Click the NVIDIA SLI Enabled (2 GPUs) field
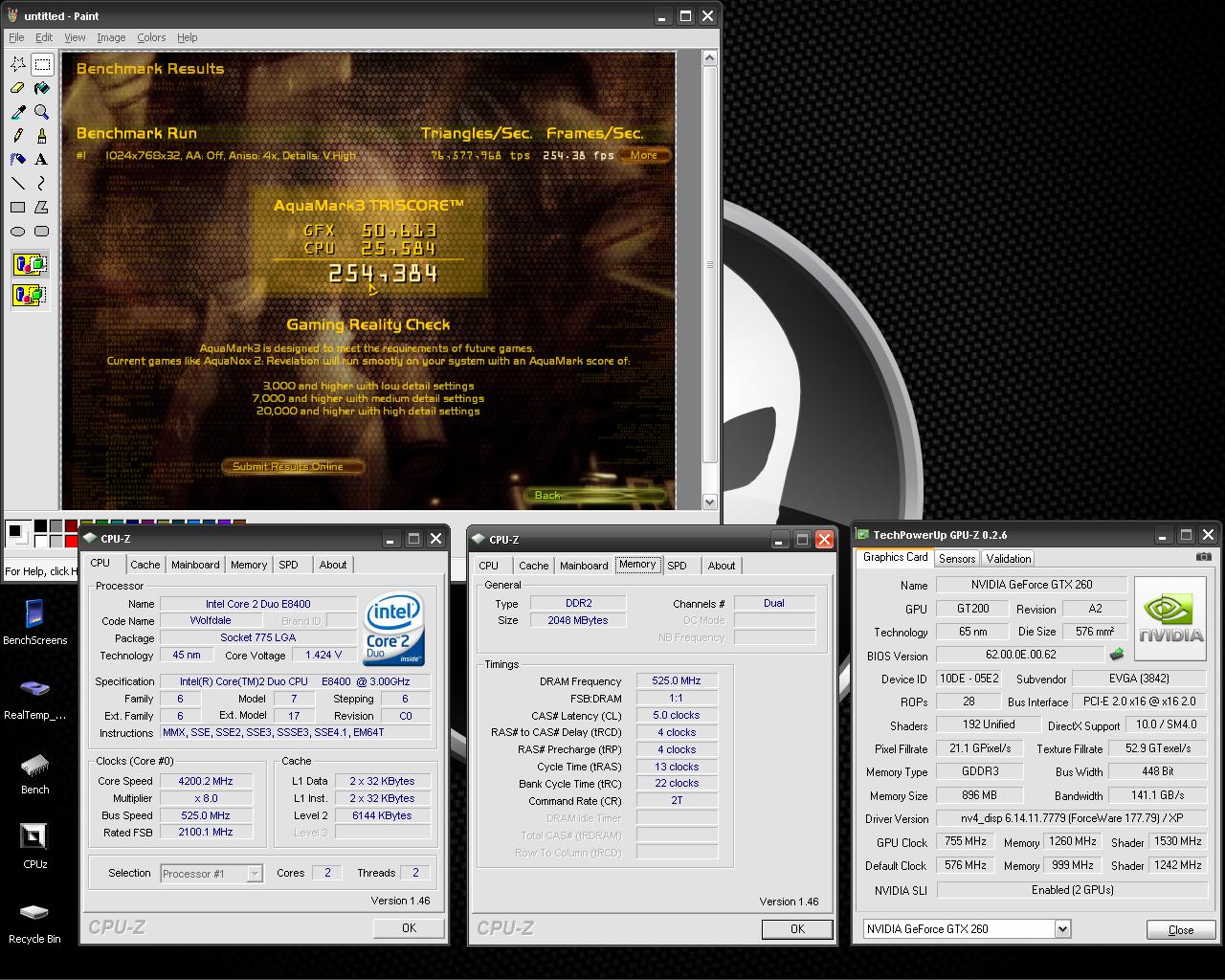Viewport: 1225px width, 980px height. [x=1072, y=889]
